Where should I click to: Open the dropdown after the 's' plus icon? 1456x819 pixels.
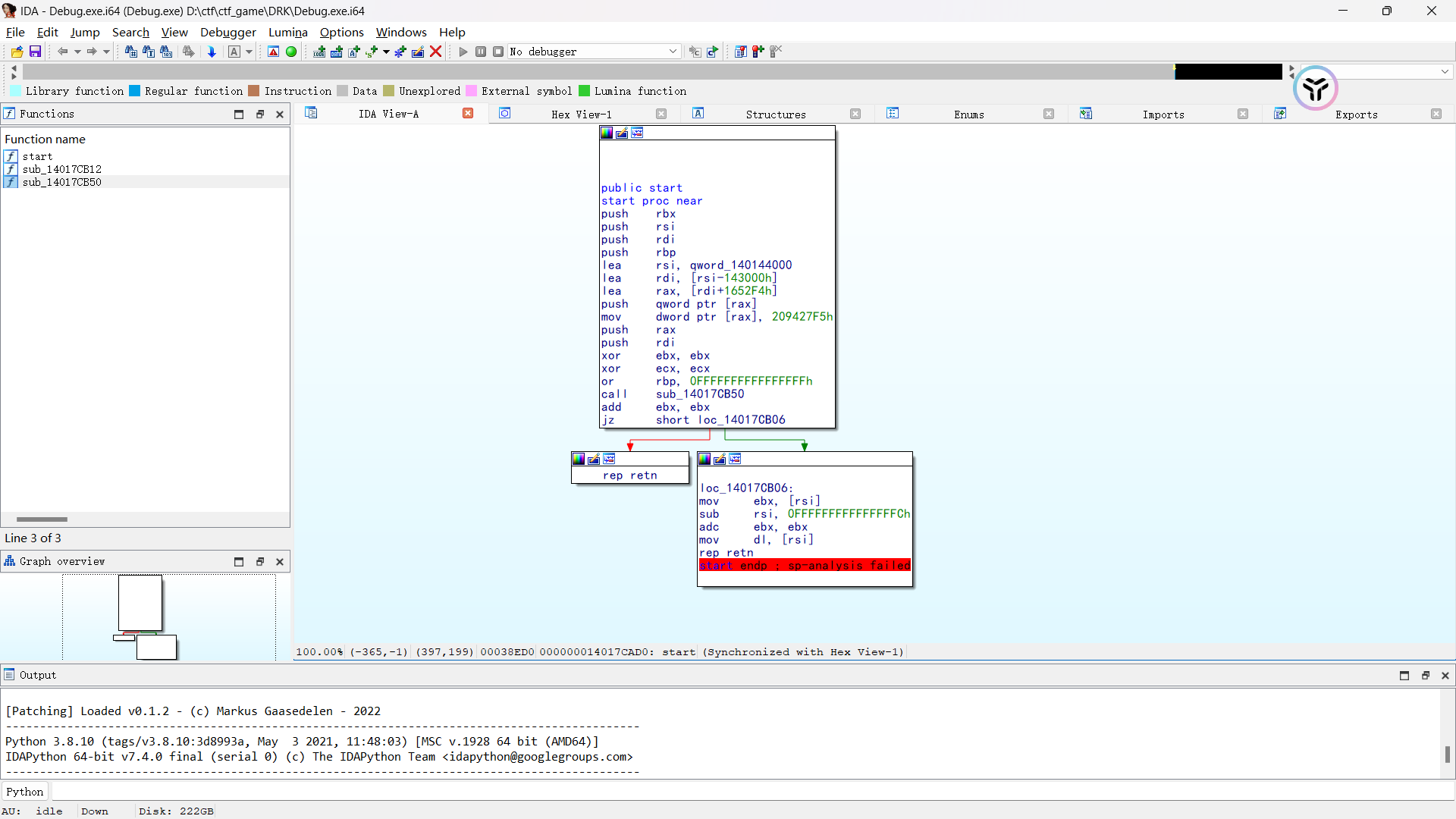[x=386, y=52]
